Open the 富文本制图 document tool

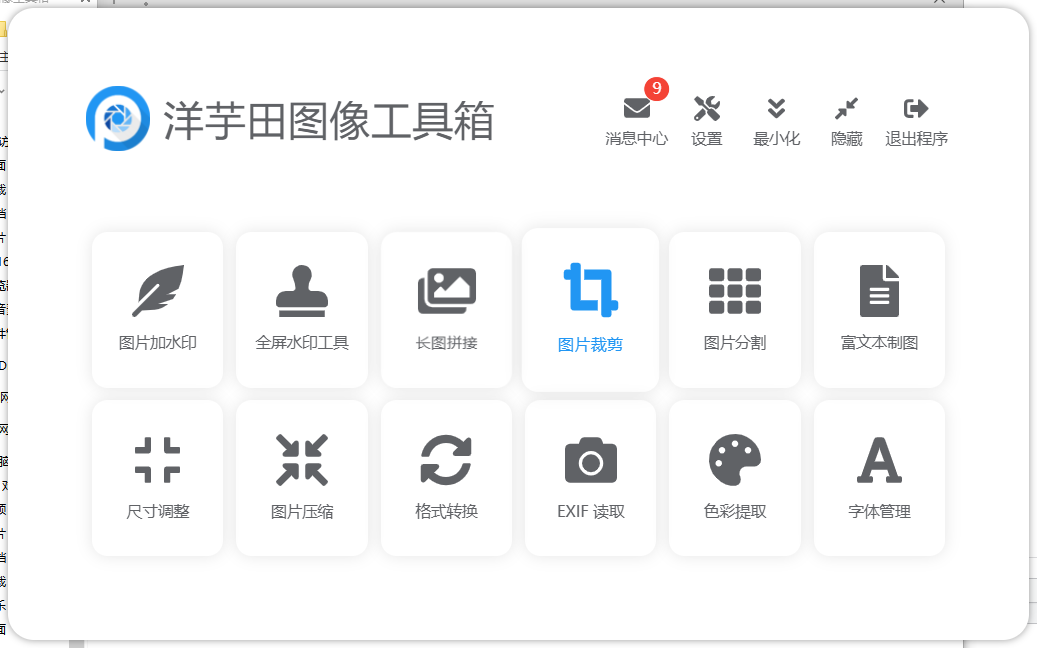pos(879,309)
